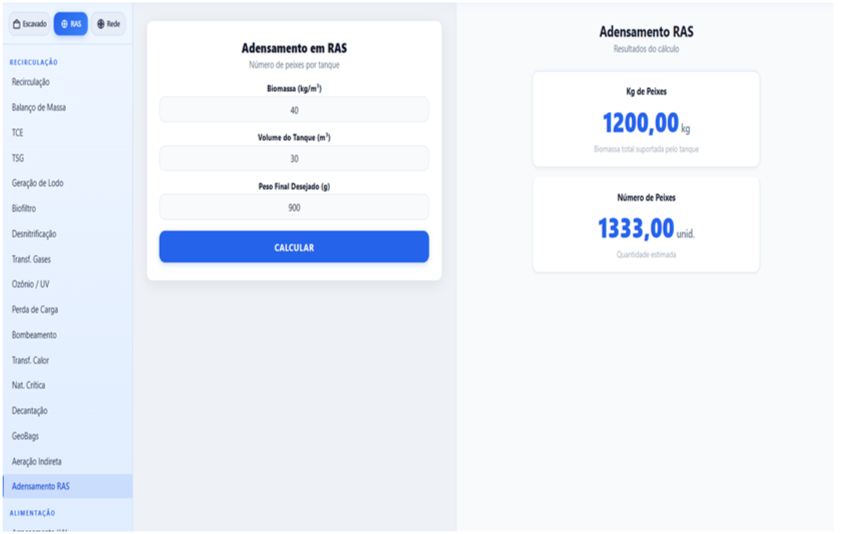
Task: Click the Peso Final Desejado field
Action: pos(294,207)
